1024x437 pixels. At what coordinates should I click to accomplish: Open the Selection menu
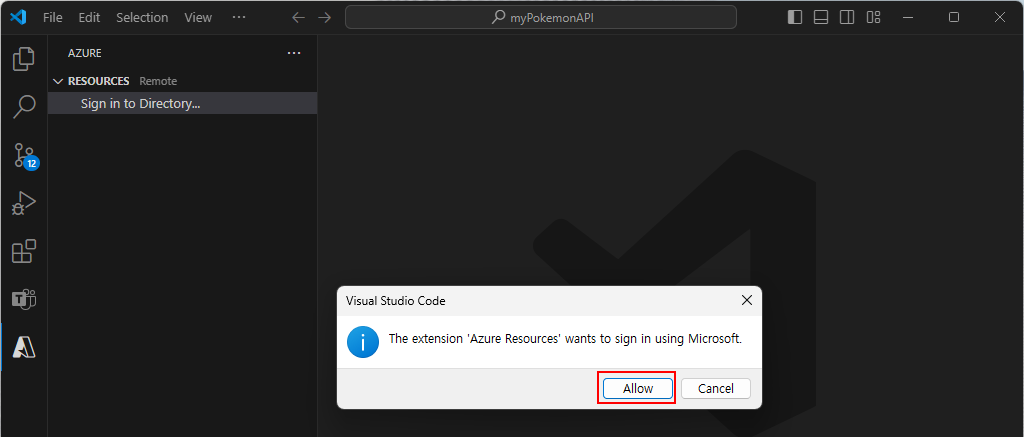tap(142, 18)
